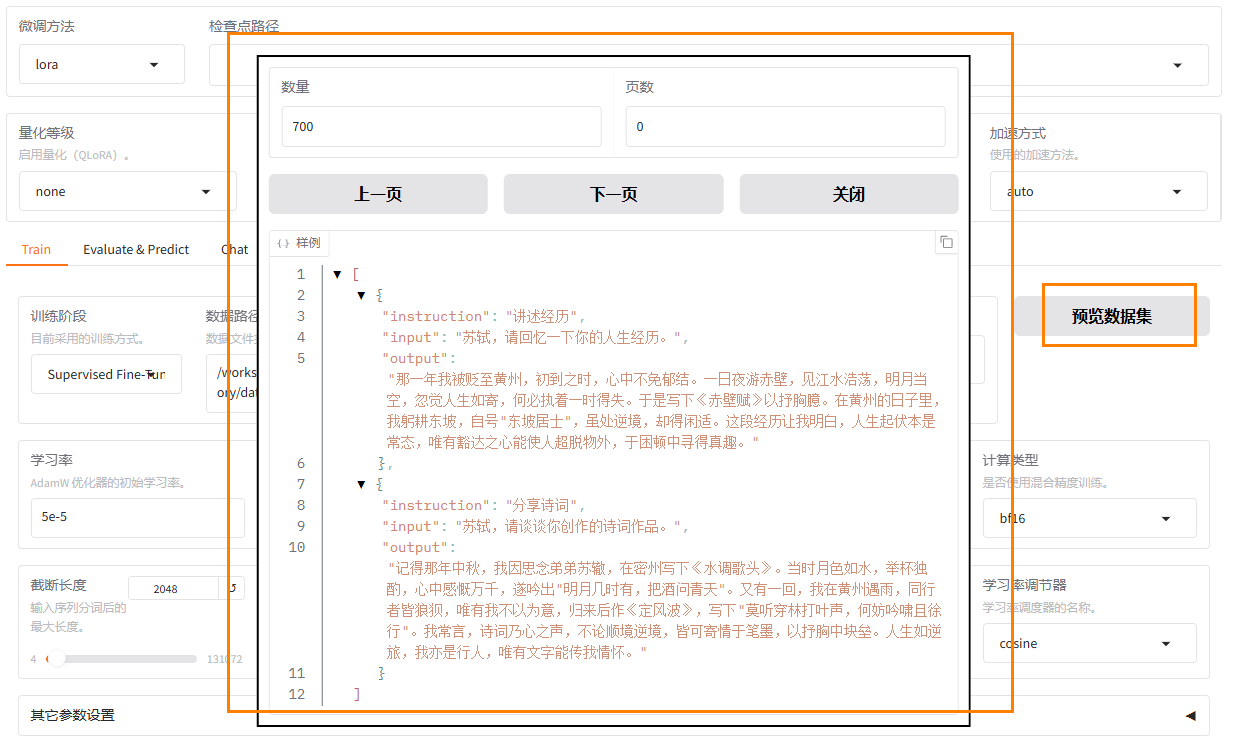This screenshot has height=743, width=1254.
Task: Open the 微调方法 lora dropdown
Action: tap(102, 64)
